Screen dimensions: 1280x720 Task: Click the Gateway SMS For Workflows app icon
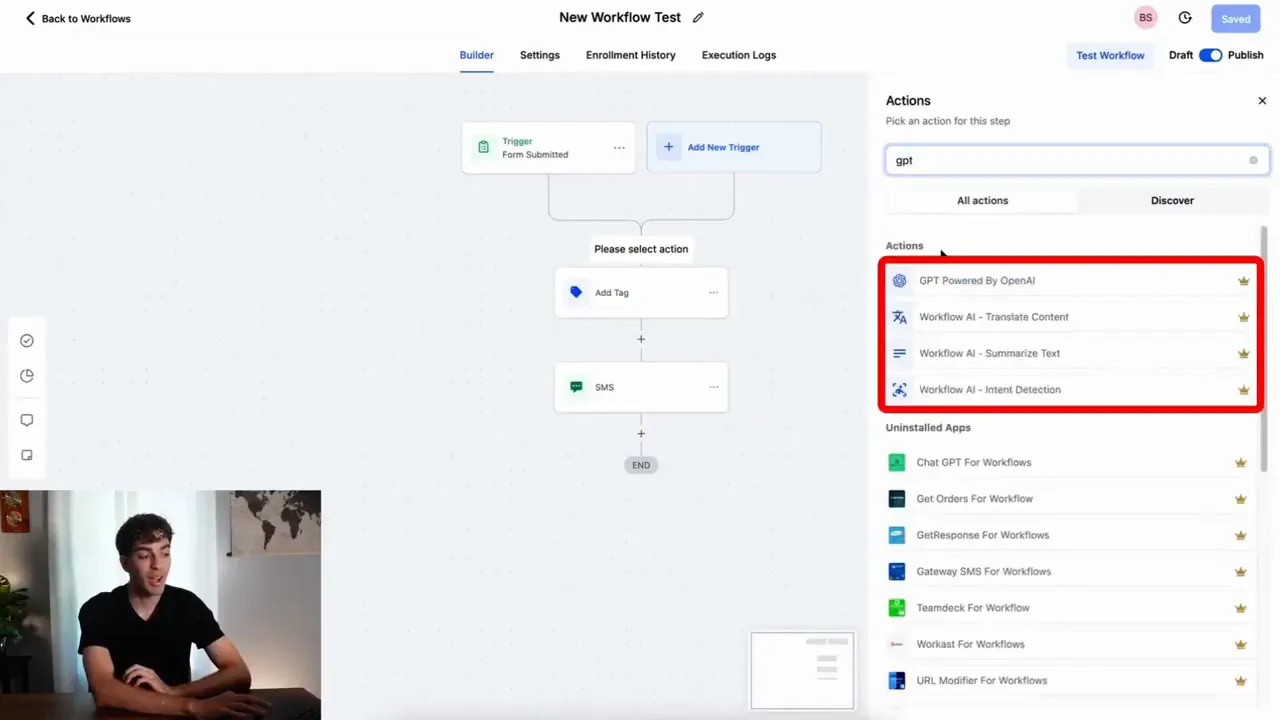897,571
